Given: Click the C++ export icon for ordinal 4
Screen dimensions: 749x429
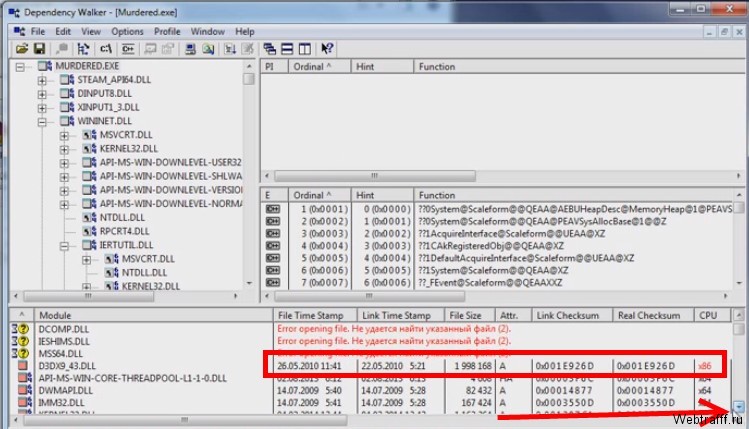Looking at the screenshot, I should [x=273, y=246].
